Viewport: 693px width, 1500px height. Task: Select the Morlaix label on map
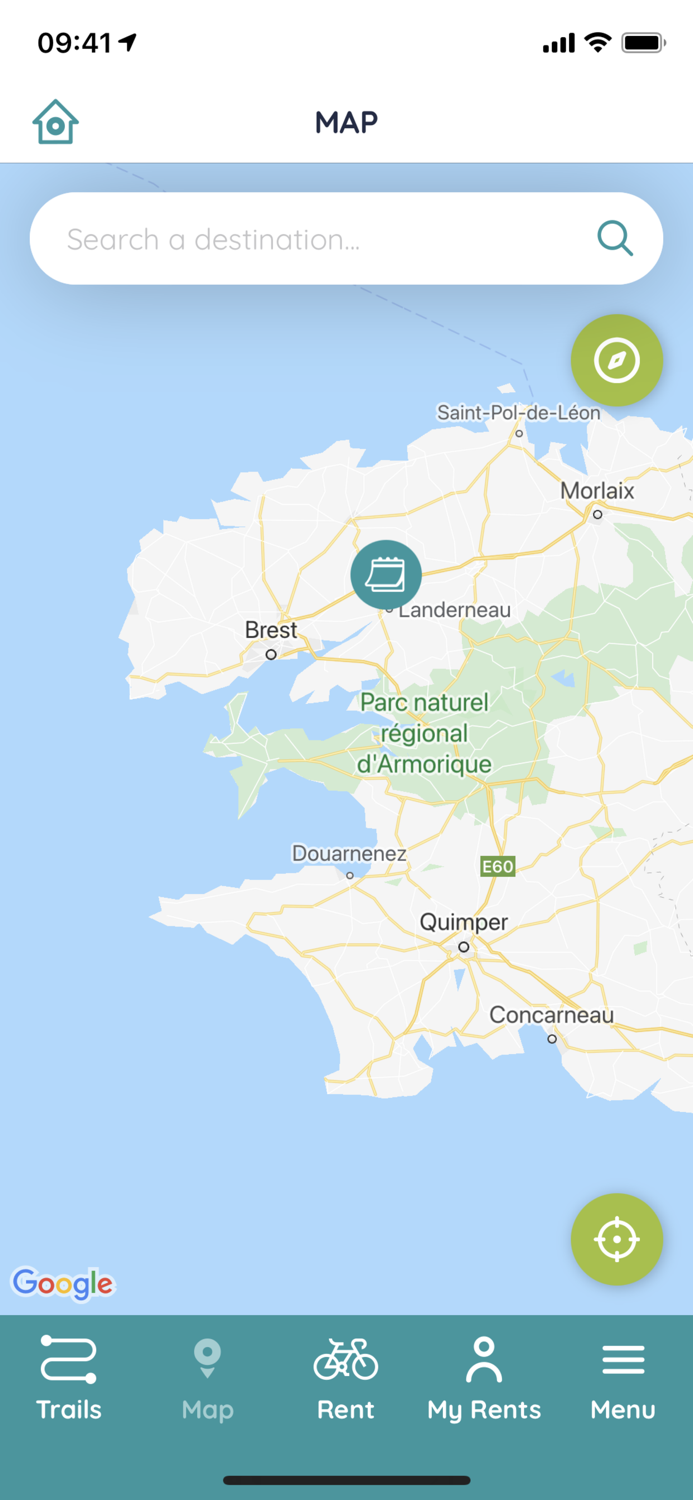(x=597, y=491)
